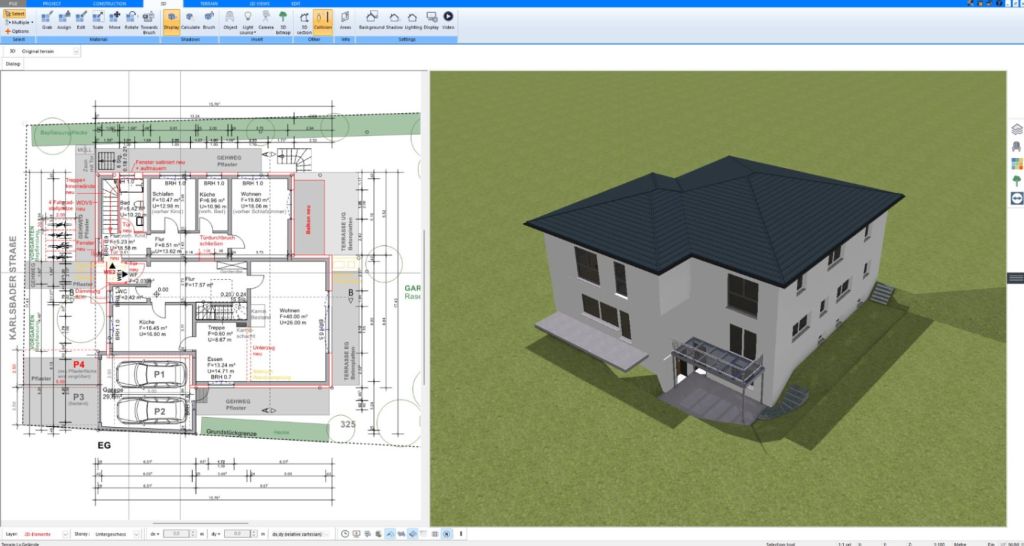
Task: Click the Towards Brush tool
Action: click(149, 21)
